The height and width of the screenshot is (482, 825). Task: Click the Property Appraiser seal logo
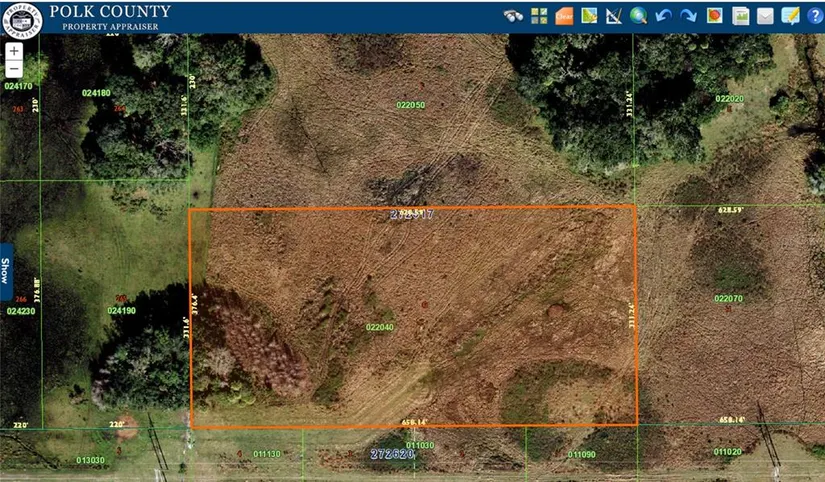pos(21,17)
